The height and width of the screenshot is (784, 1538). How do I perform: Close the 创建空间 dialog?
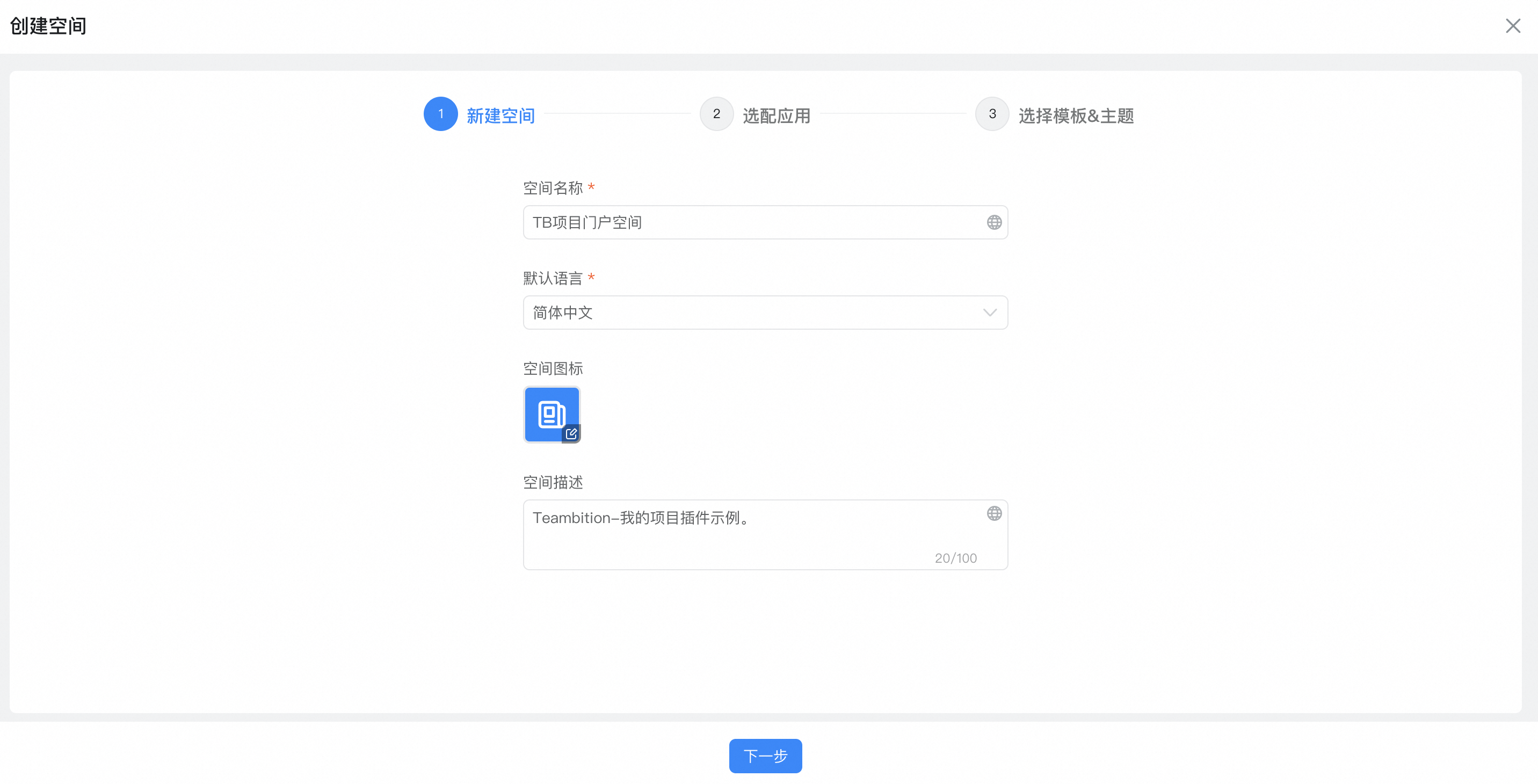point(1512,26)
